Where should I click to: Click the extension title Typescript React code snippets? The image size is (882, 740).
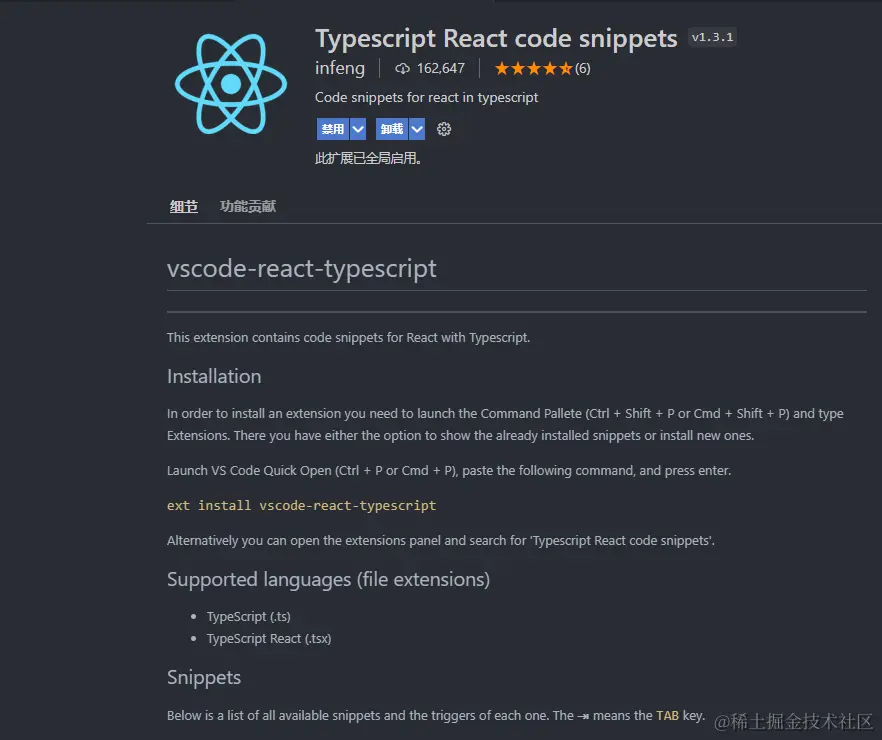click(496, 39)
